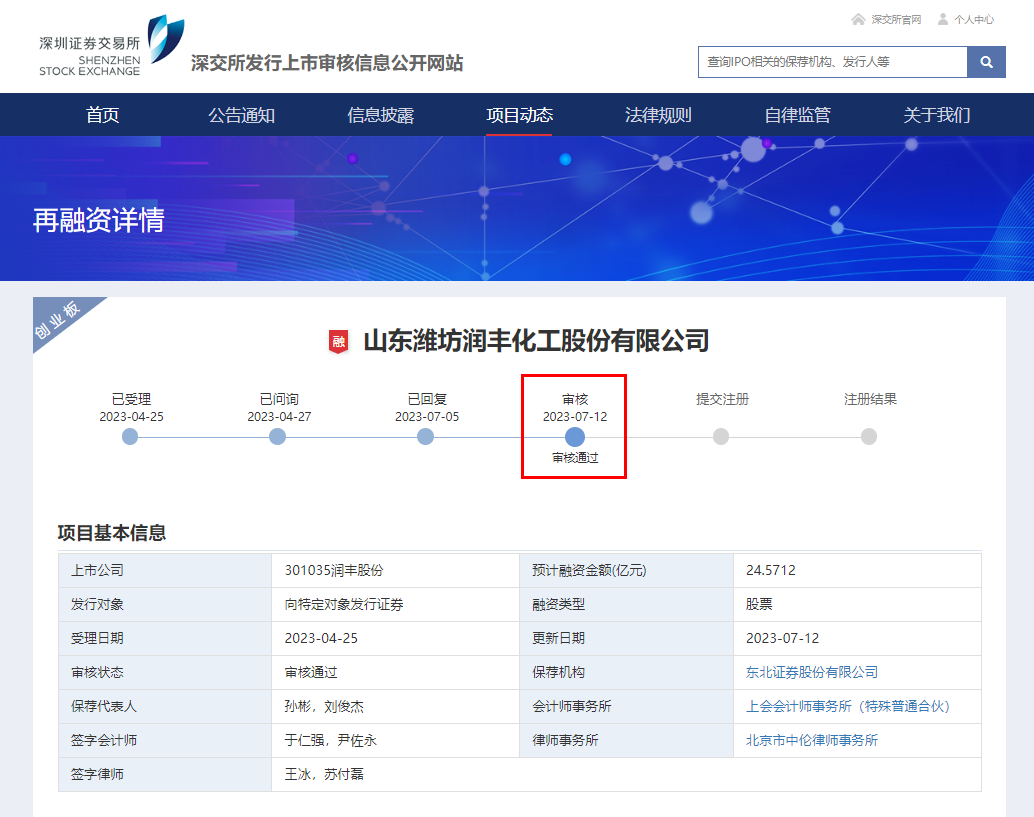The height and width of the screenshot is (817, 1034).
Task: Navigate to 自律监管 section
Action: pyautogui.click(x=797, y=115)
